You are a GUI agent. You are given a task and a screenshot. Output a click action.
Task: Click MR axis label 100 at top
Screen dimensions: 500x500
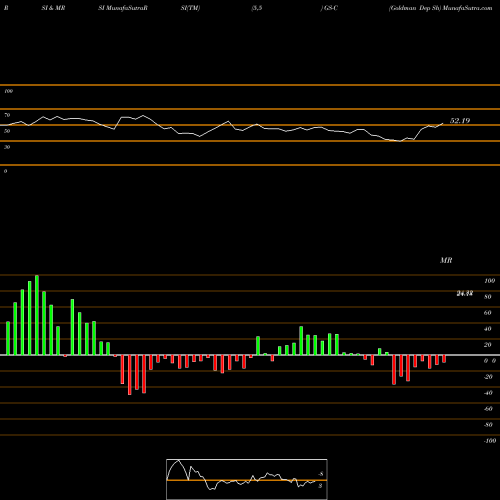(489, 281)
